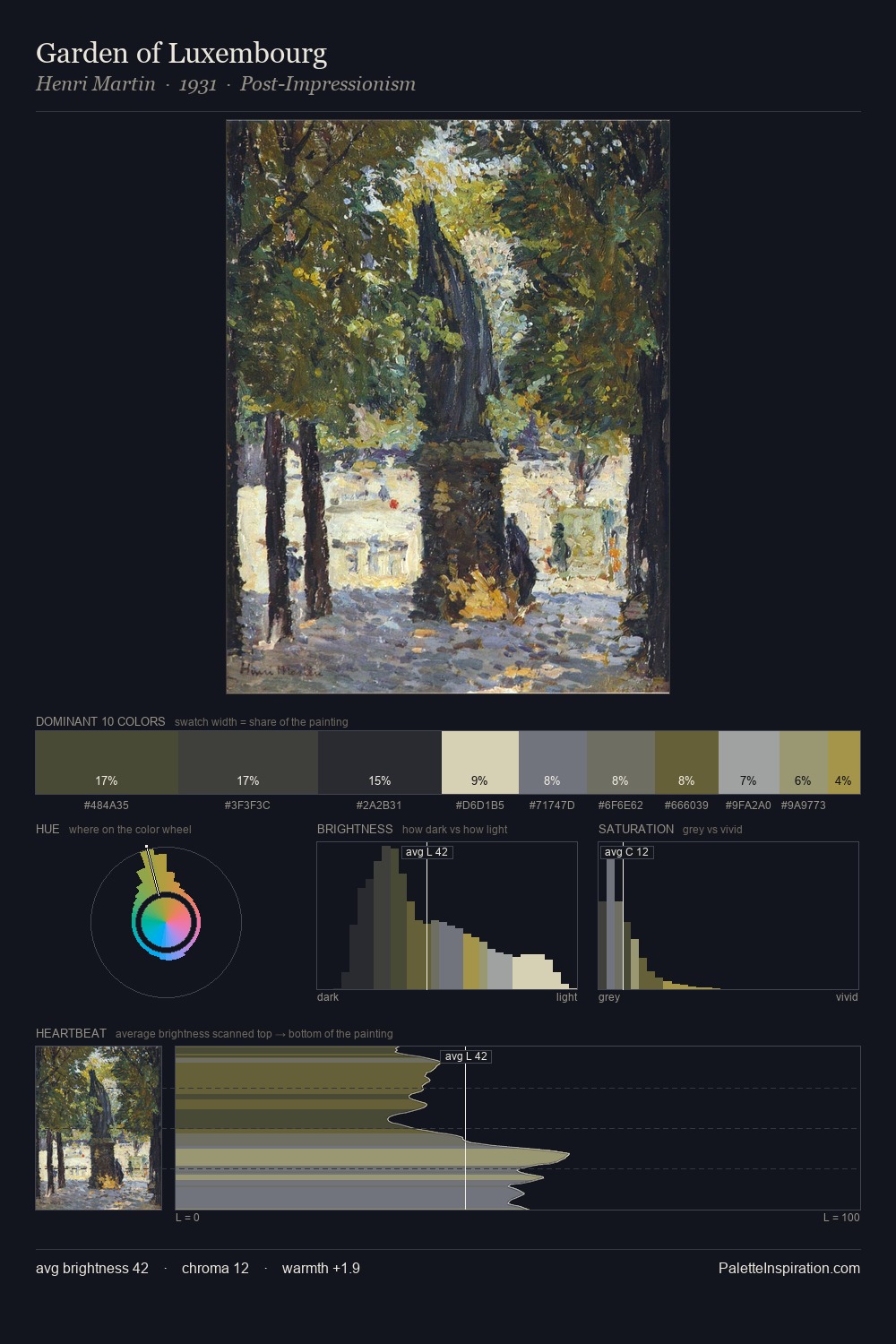Viewport: 896px width, 1344px height.
Task: Click the #9A9773 hex code label
Action: [x=804, y=806]
